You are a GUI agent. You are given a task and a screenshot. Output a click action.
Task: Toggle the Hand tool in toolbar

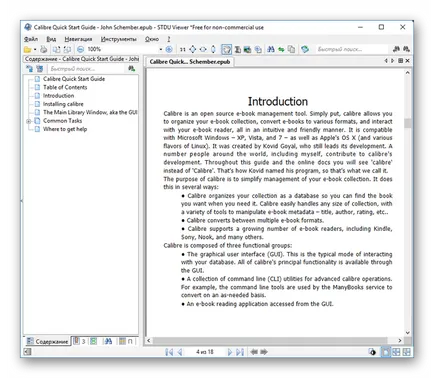[227, 50]
